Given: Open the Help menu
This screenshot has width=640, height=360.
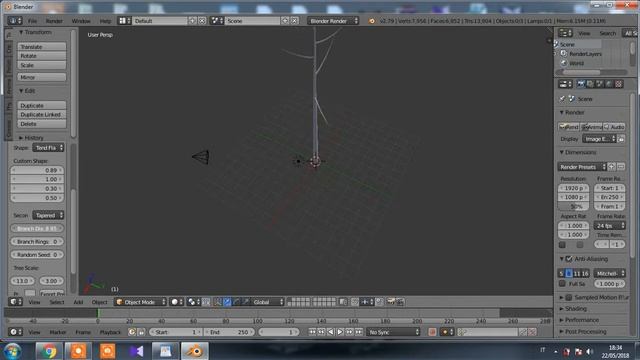Looking at the screenshot, I should click(x=105, y=21).
